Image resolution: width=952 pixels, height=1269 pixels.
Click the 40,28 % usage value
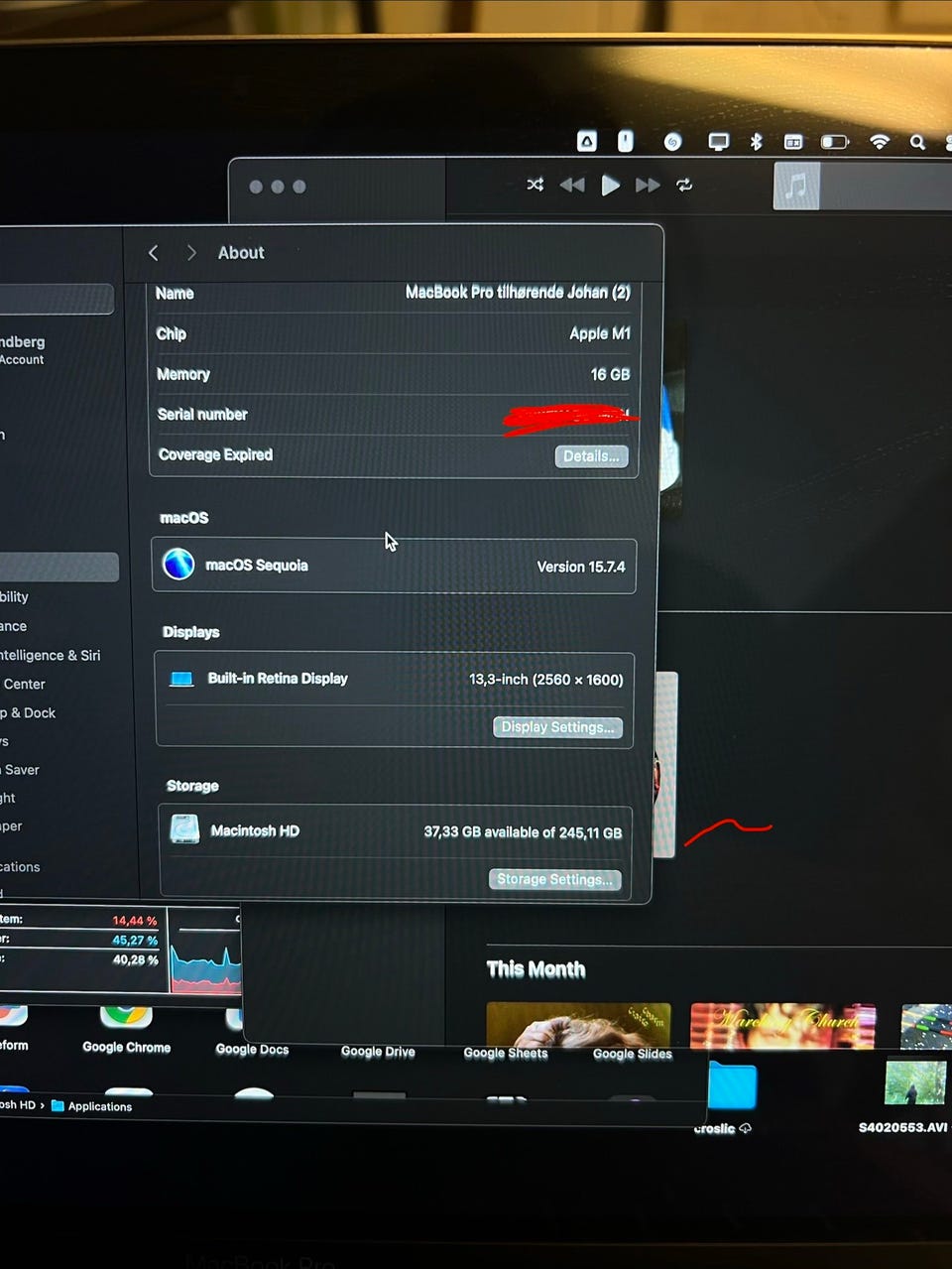135,959
